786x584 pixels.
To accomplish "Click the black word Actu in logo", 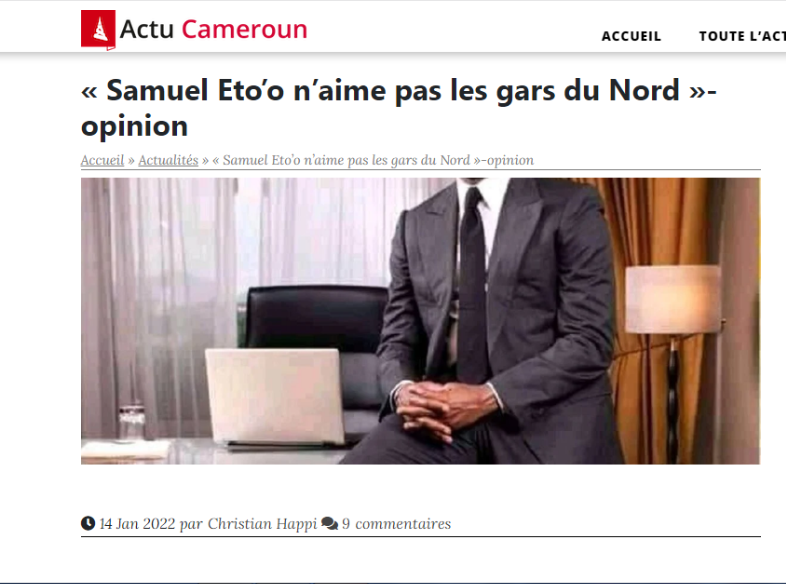I will click(x=146, y=29).
